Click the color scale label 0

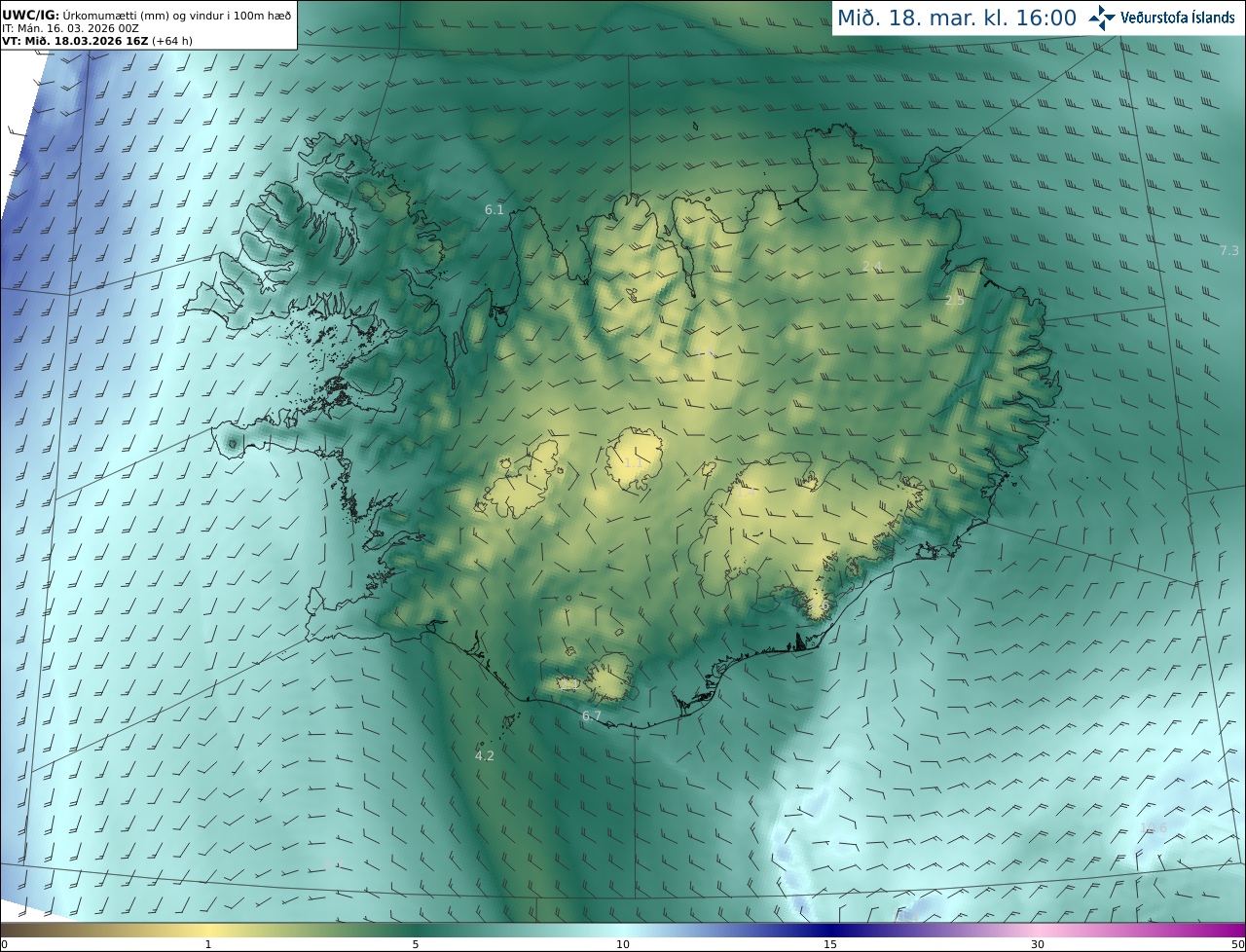coord(4,944)
